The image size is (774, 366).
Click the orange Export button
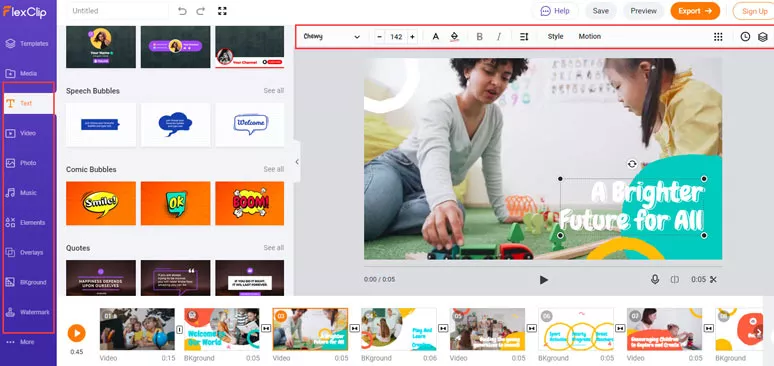pos(695,11)
